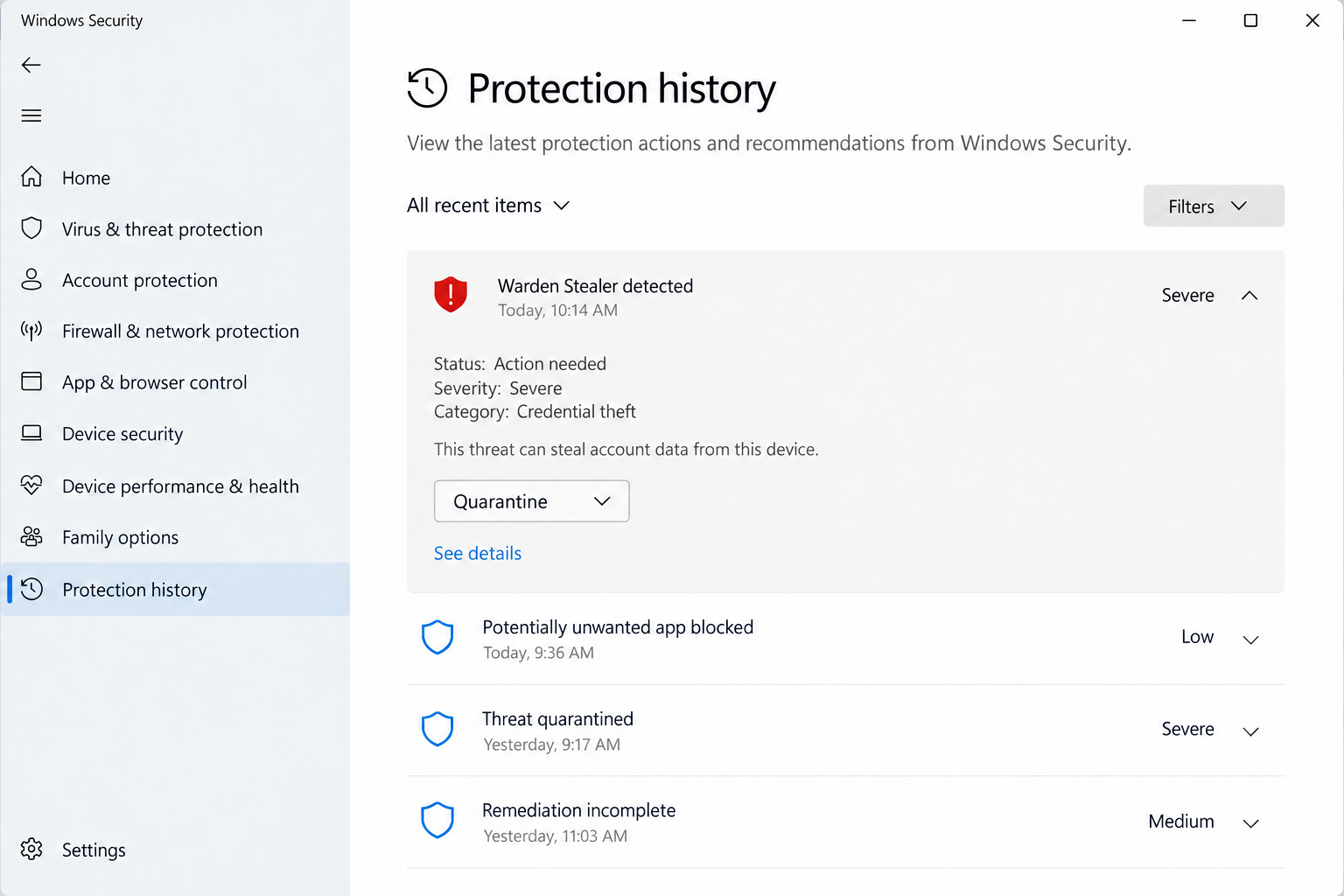Click the Potentially unwanted app shield icon
Viewport: 1344px width, 896px height.
pyautogui.click(x=437, y=638)
